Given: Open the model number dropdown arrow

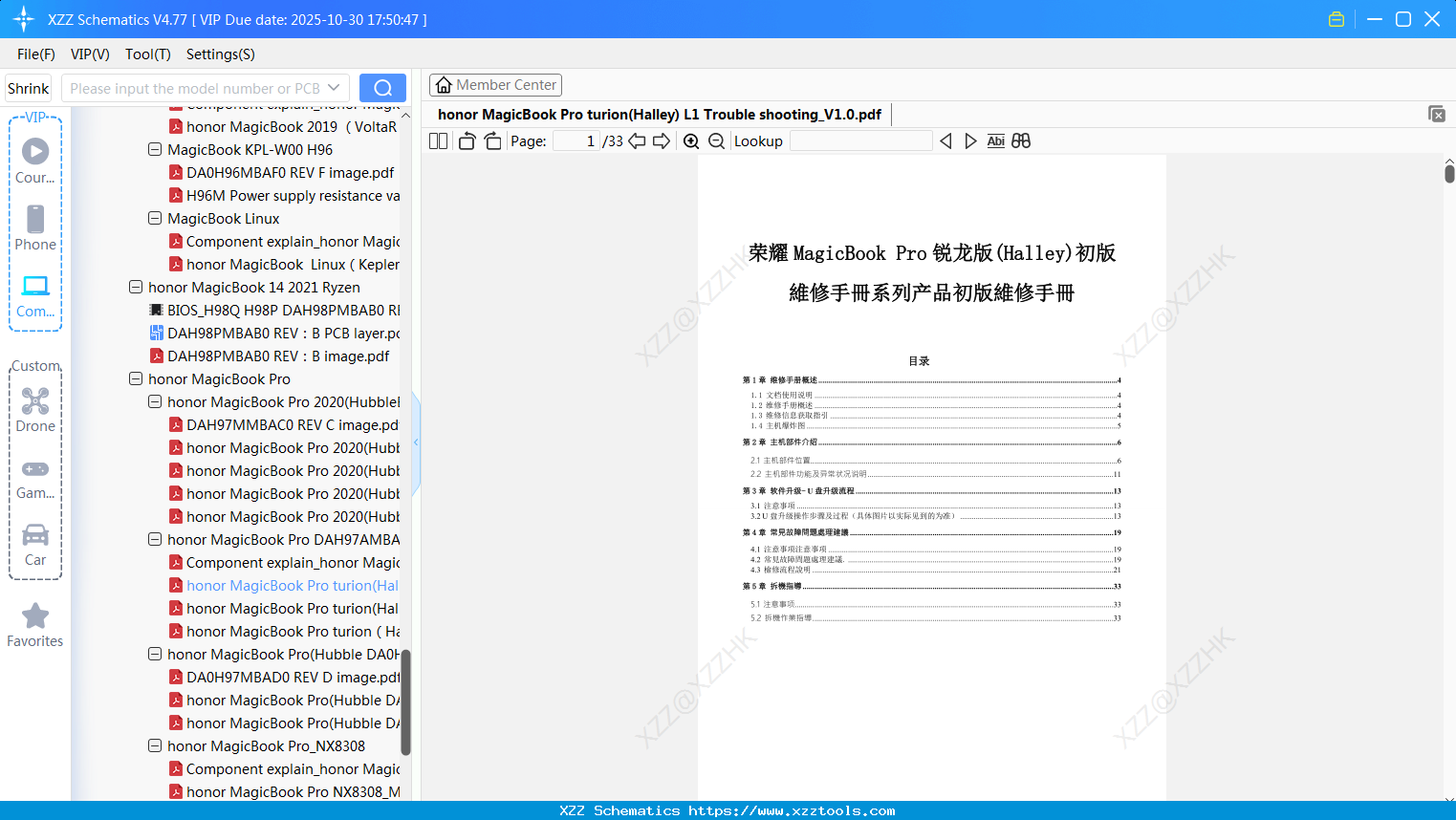Looking at the screenshot, I should [334, 88].
